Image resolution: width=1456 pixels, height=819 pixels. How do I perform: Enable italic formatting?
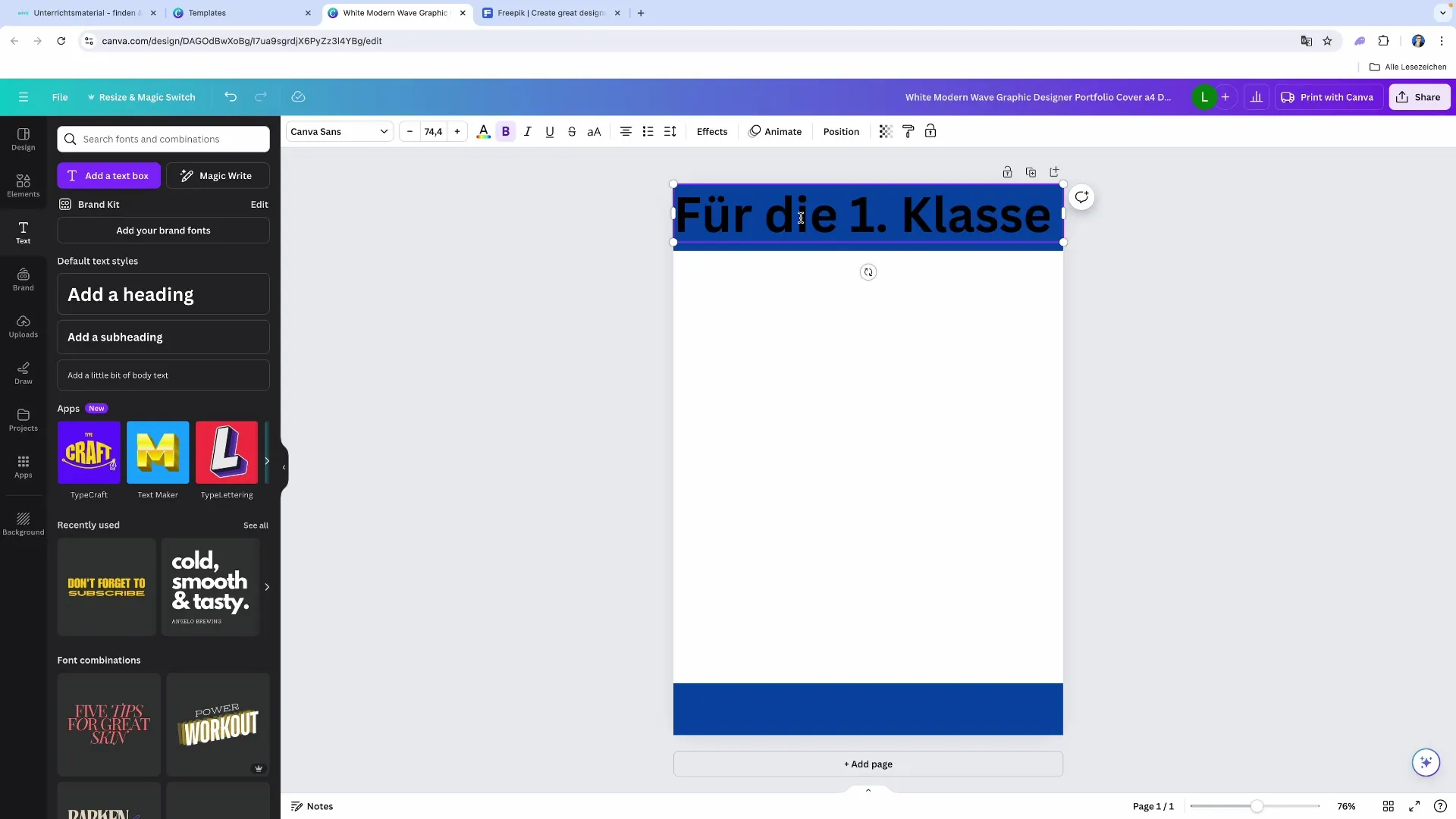tap(528, 131)
